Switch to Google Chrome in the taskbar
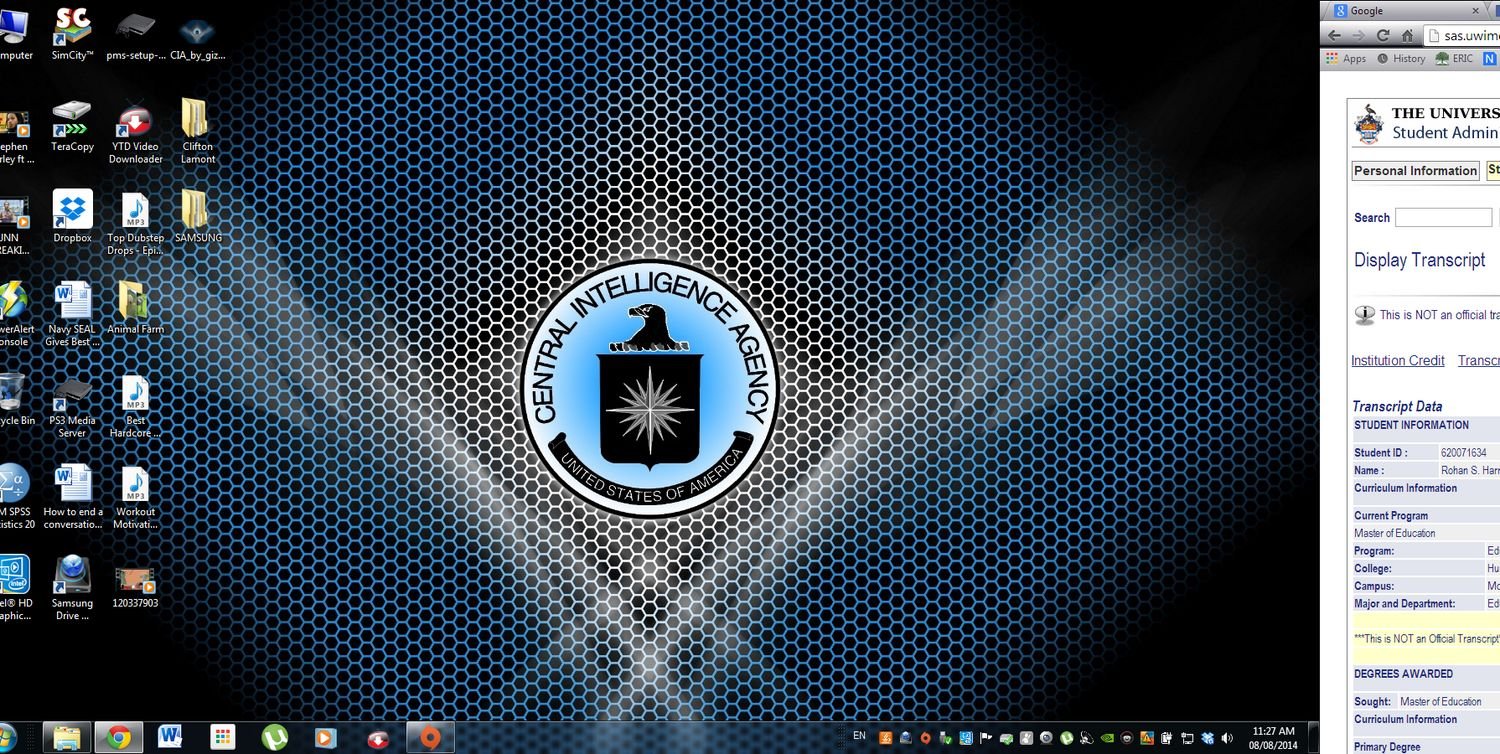 [x=119, y=738]
